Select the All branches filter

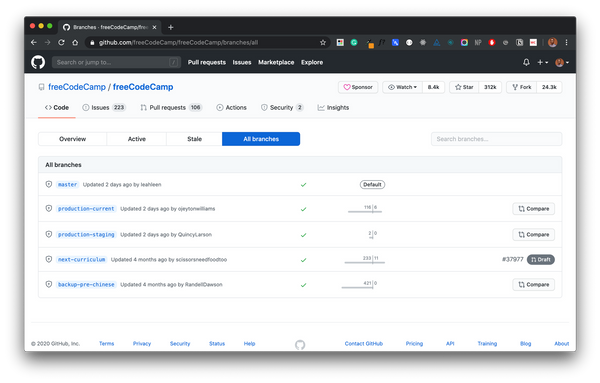point(261,139)
